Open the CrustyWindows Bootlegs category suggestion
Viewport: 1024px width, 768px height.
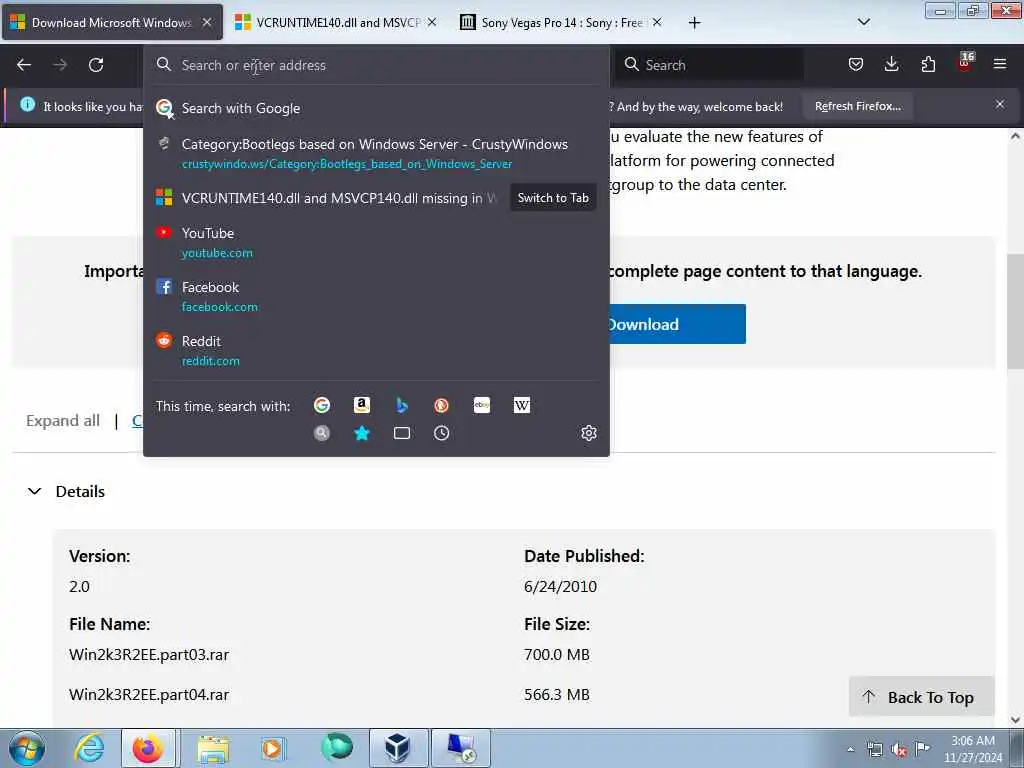[376, 153]
